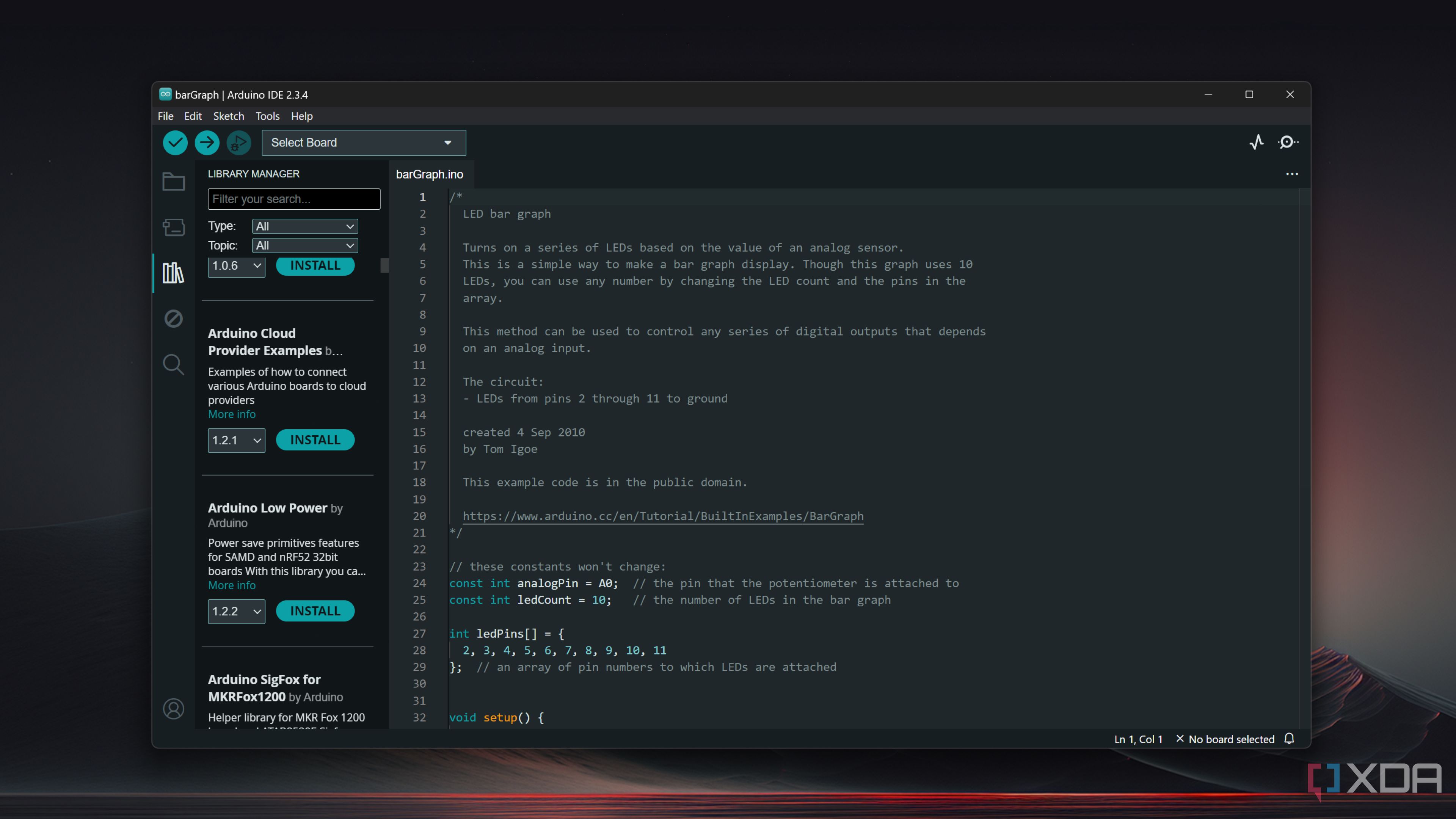This screenshot has width=1456, height=819.
Task: Open the Edit menu
Action: (193, 116)
